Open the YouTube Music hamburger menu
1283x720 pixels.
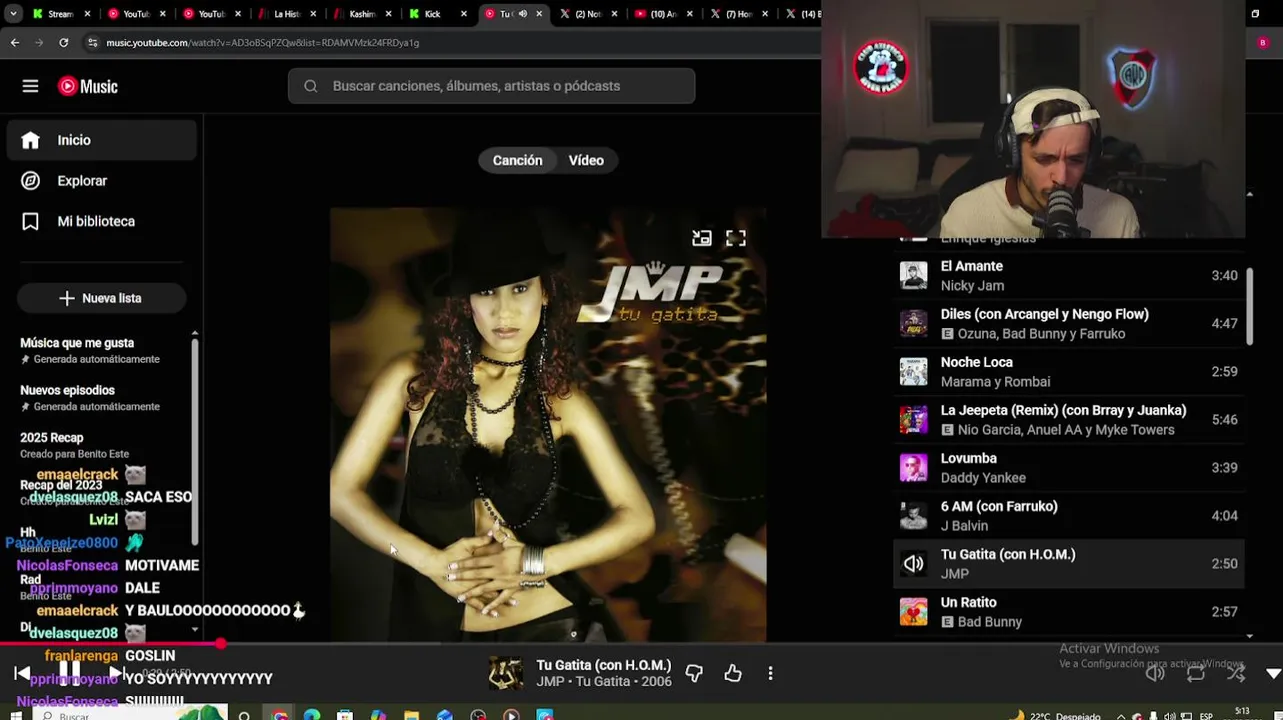(x=30, y=86)
